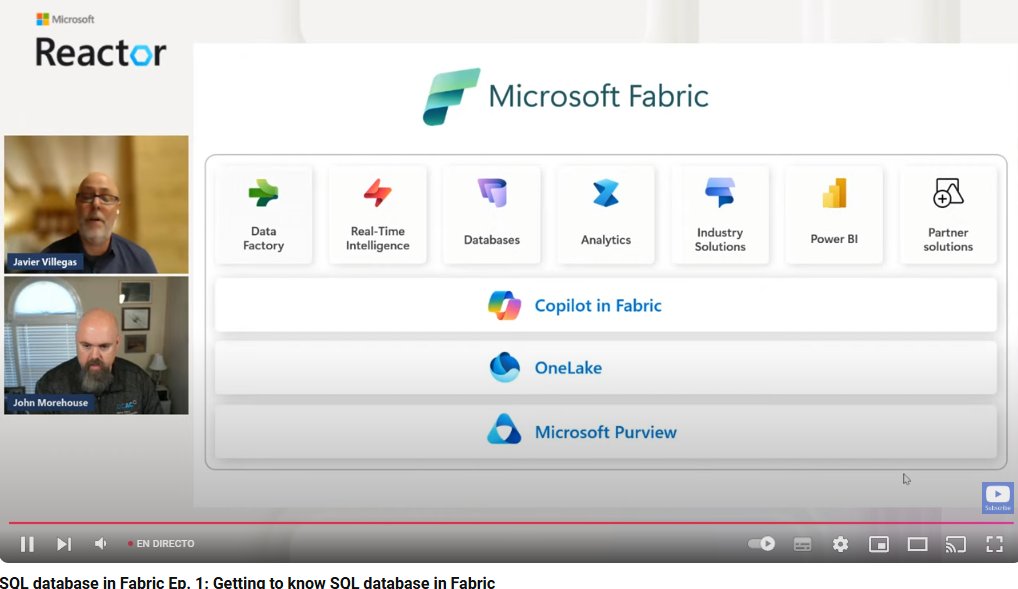Click the Microsoft Reactor logo
Image resolution: width=1018 pixels, height=589 pixels.
101,41
